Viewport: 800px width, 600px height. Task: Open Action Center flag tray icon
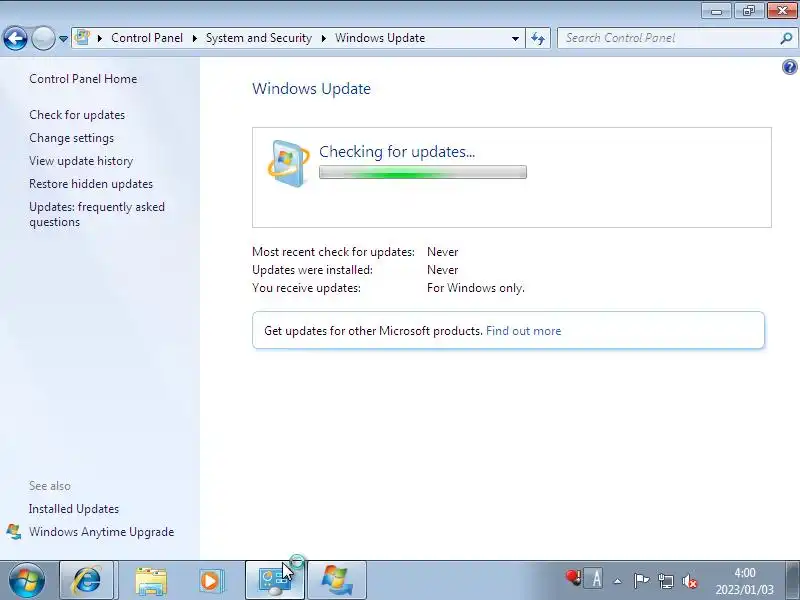[641, 581]
